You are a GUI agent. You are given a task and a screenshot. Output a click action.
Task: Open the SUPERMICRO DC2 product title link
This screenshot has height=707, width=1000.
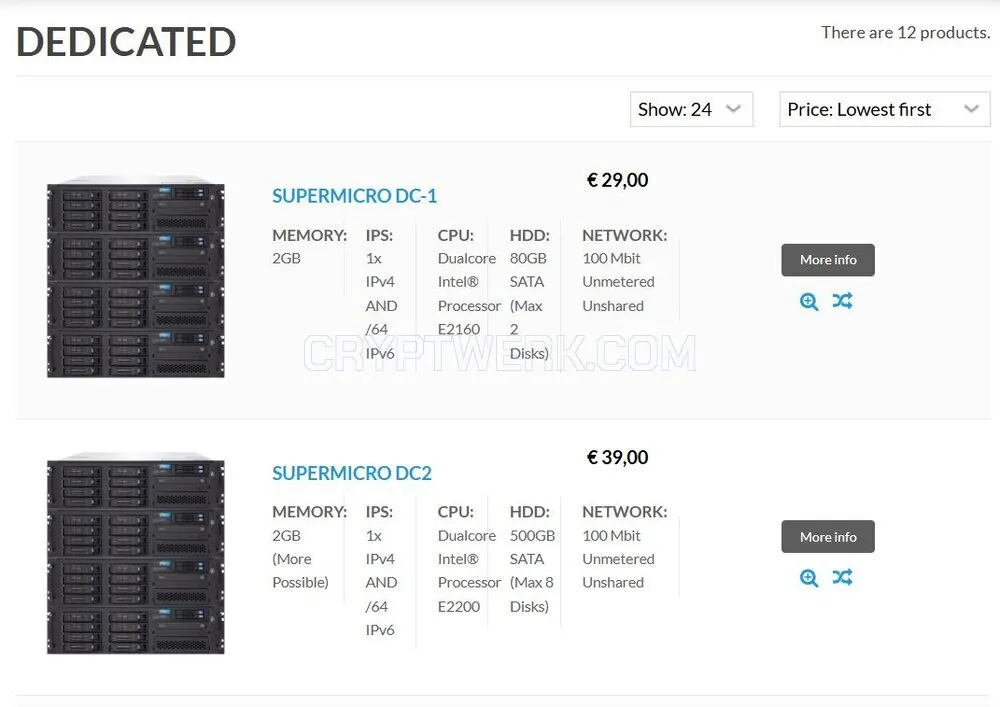click(352, 473)
